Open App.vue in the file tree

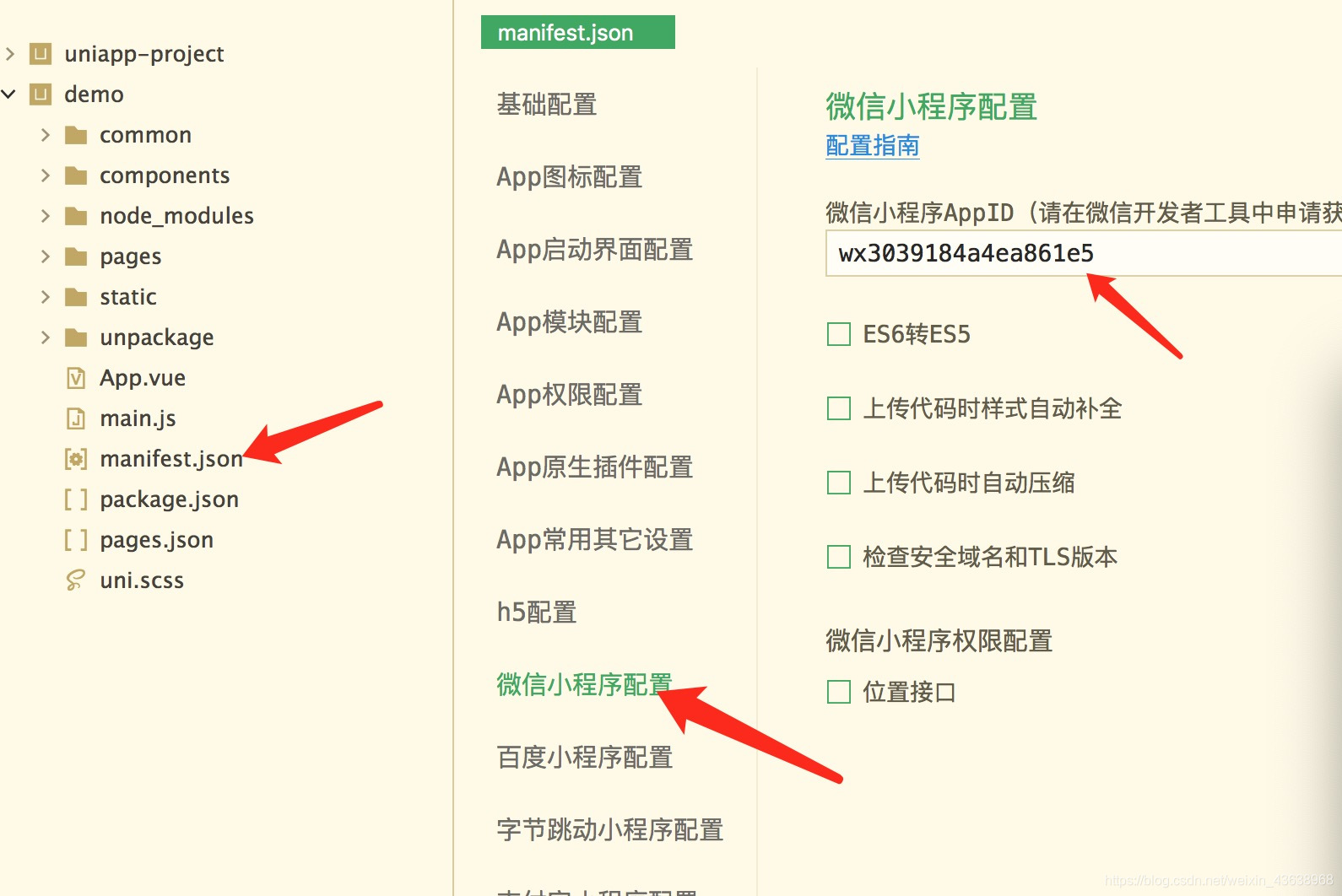pyautogui.click(x=143, y=378)
